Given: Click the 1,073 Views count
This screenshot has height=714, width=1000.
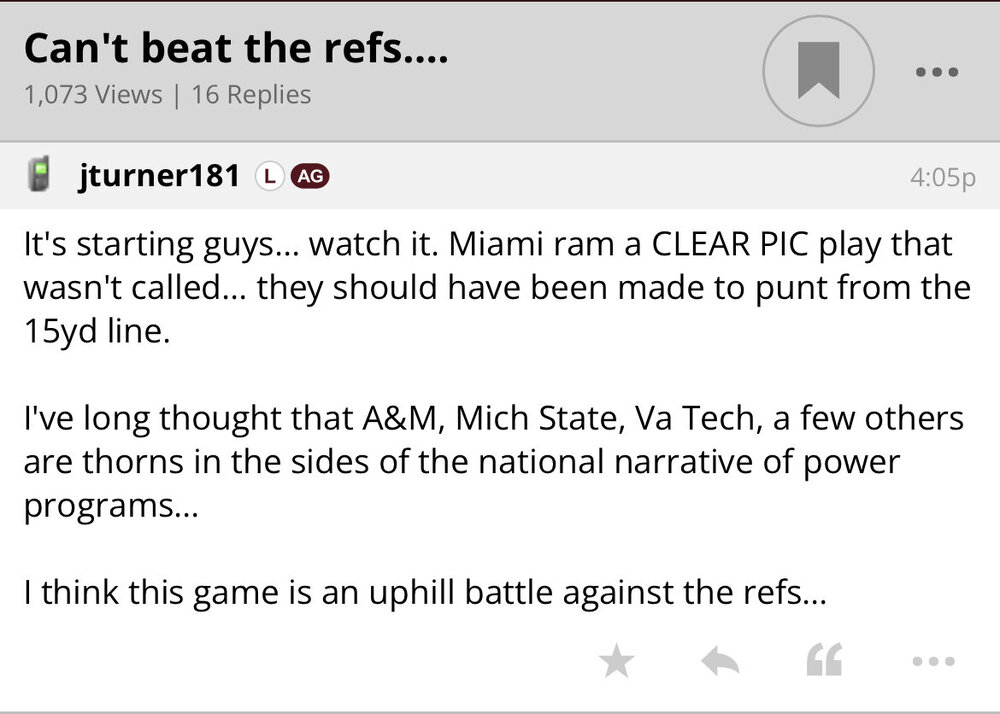Looking at the screenshot, I should 92,95.
